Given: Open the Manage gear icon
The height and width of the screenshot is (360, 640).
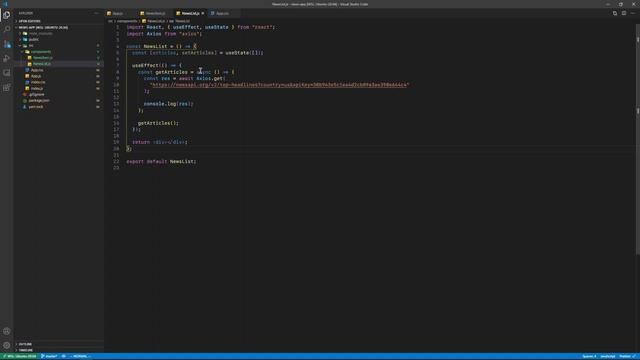Looking at the screenshot, I should (x=7, y=346).
